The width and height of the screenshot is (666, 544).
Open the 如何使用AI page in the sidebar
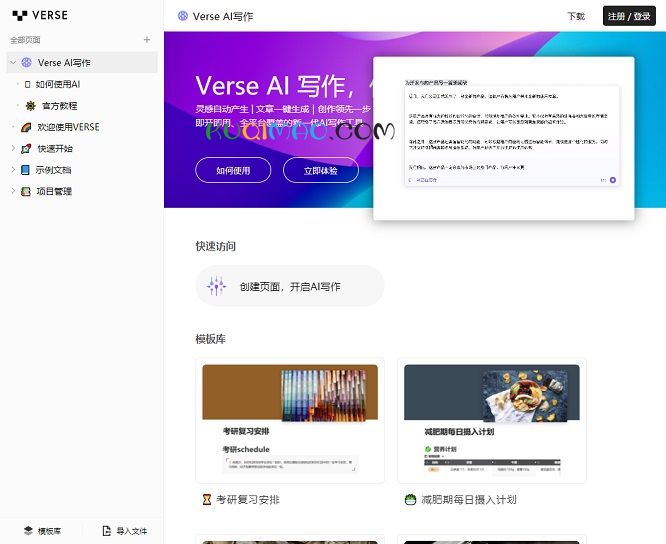coord(58,84)
